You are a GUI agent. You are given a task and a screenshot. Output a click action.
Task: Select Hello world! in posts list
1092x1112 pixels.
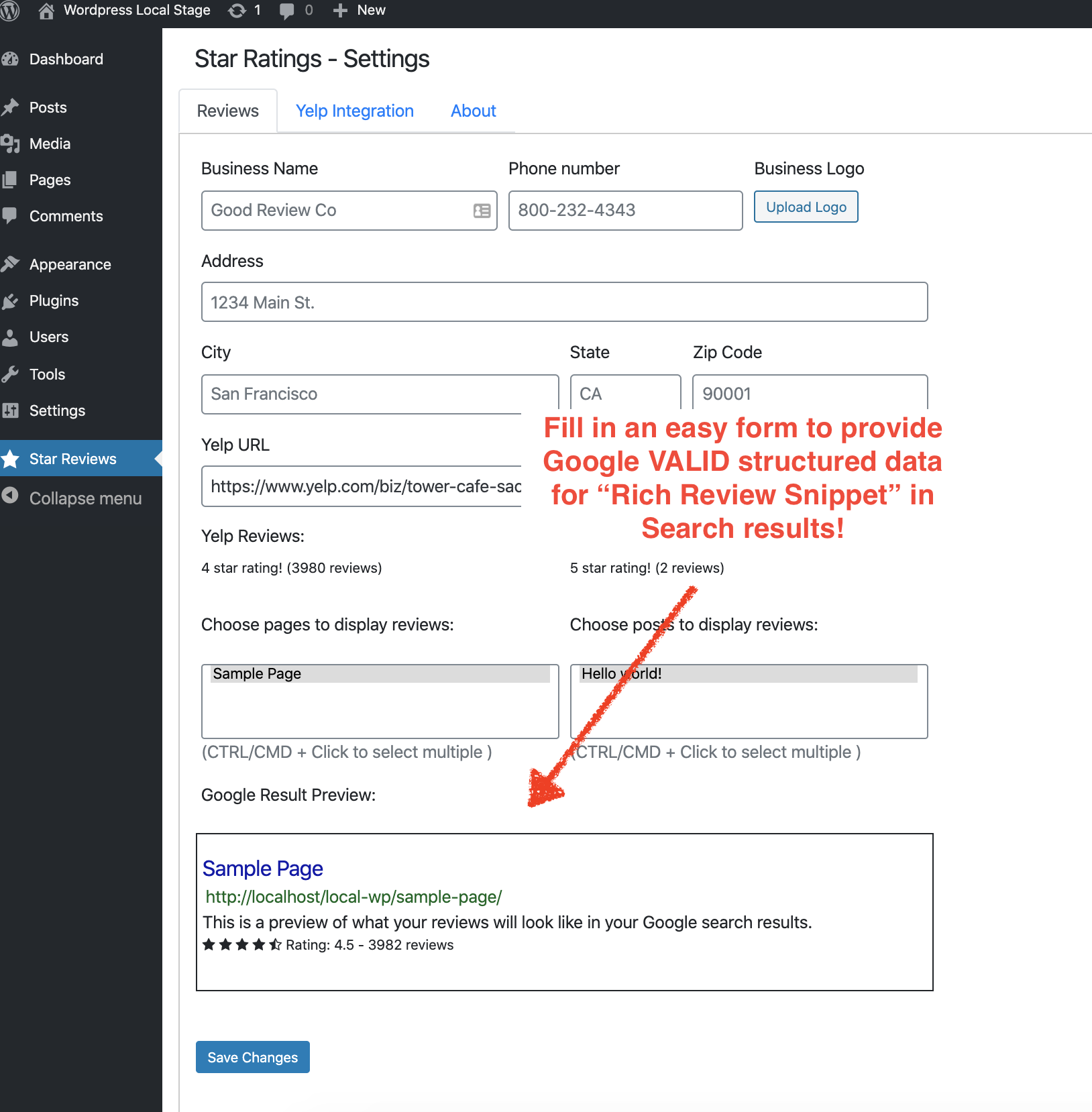pos(748,674)
